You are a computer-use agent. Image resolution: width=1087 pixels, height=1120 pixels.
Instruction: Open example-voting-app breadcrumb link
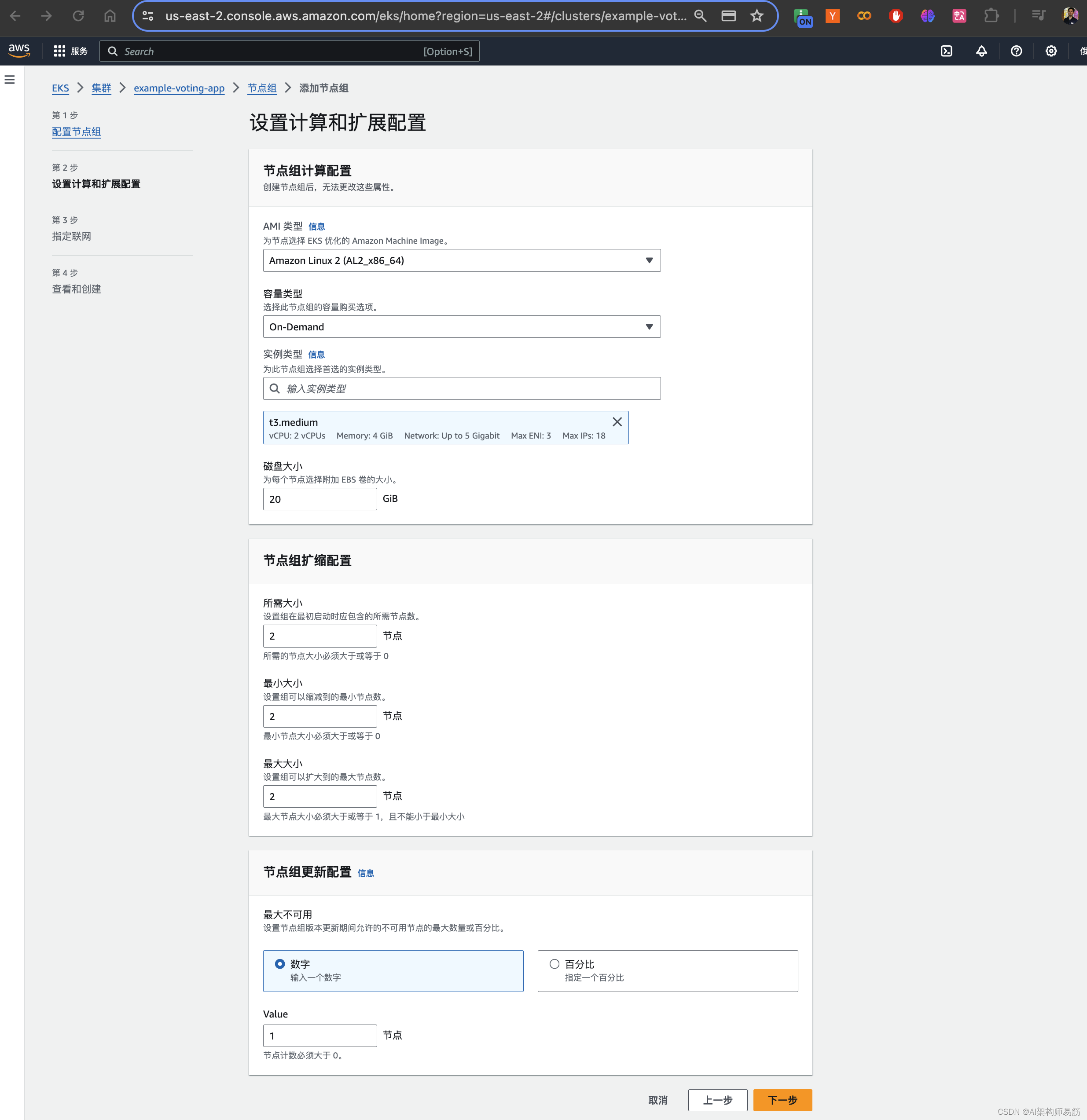(x=179, y=88)
